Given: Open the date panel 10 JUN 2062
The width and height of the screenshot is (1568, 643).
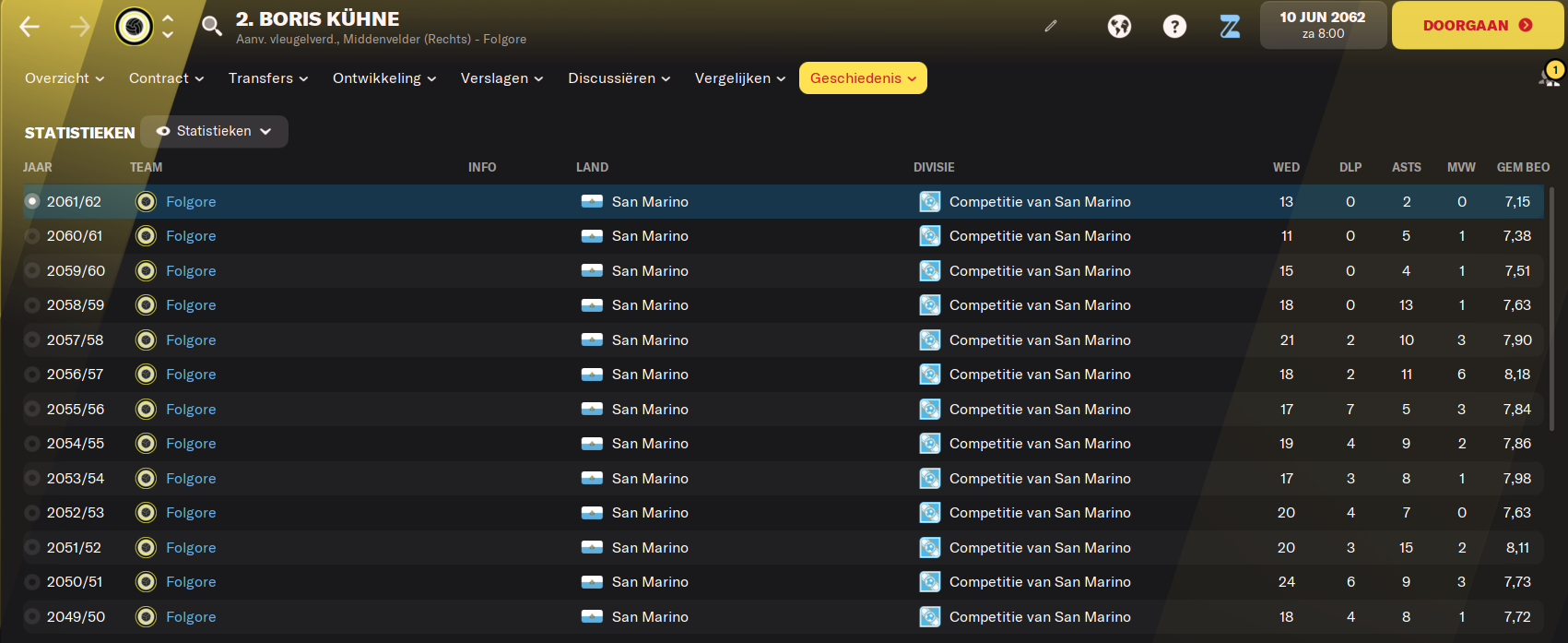Looking at the screenshot, I should (1323, 25).
